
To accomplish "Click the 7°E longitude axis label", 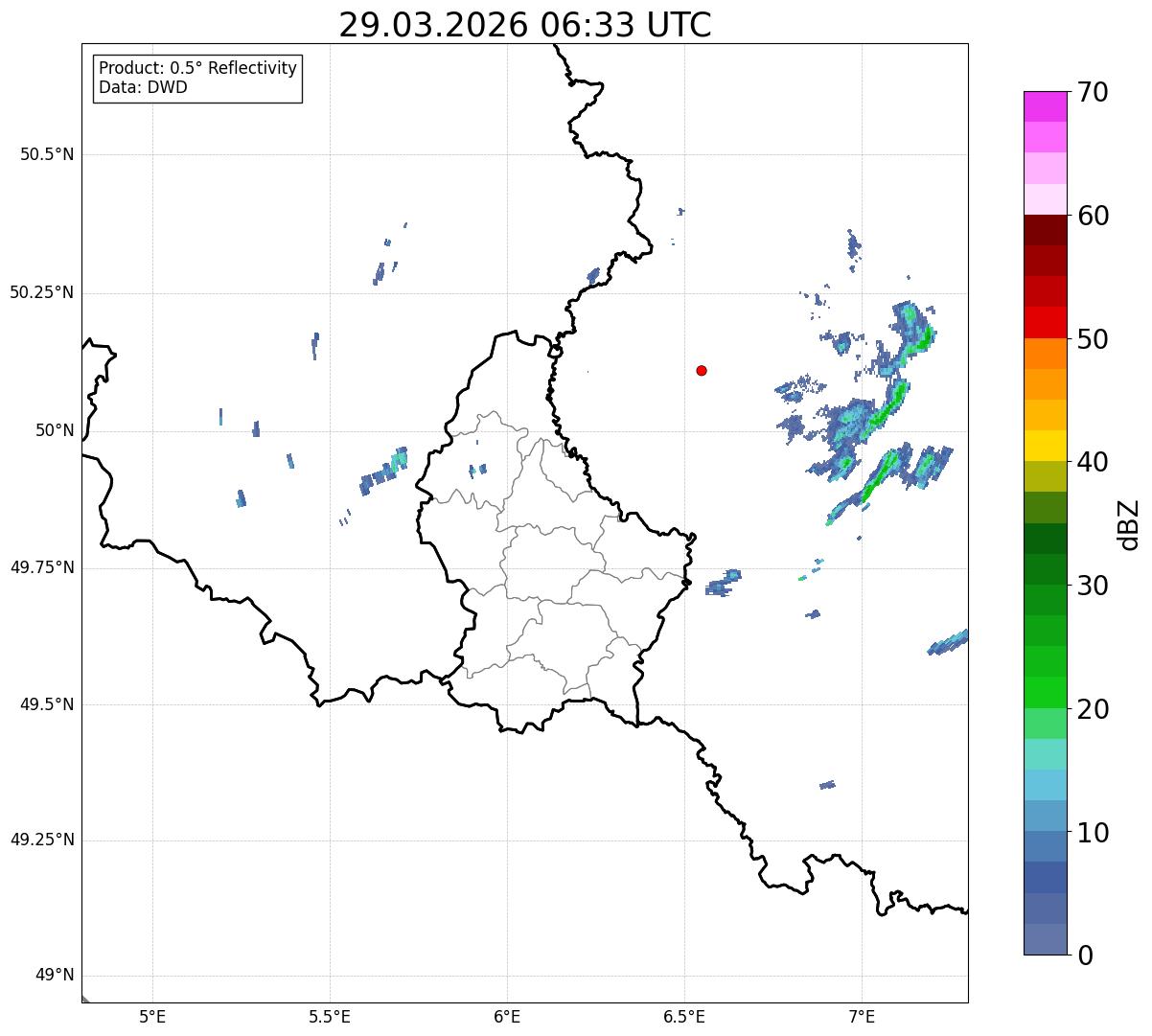I will point(862,1017).
